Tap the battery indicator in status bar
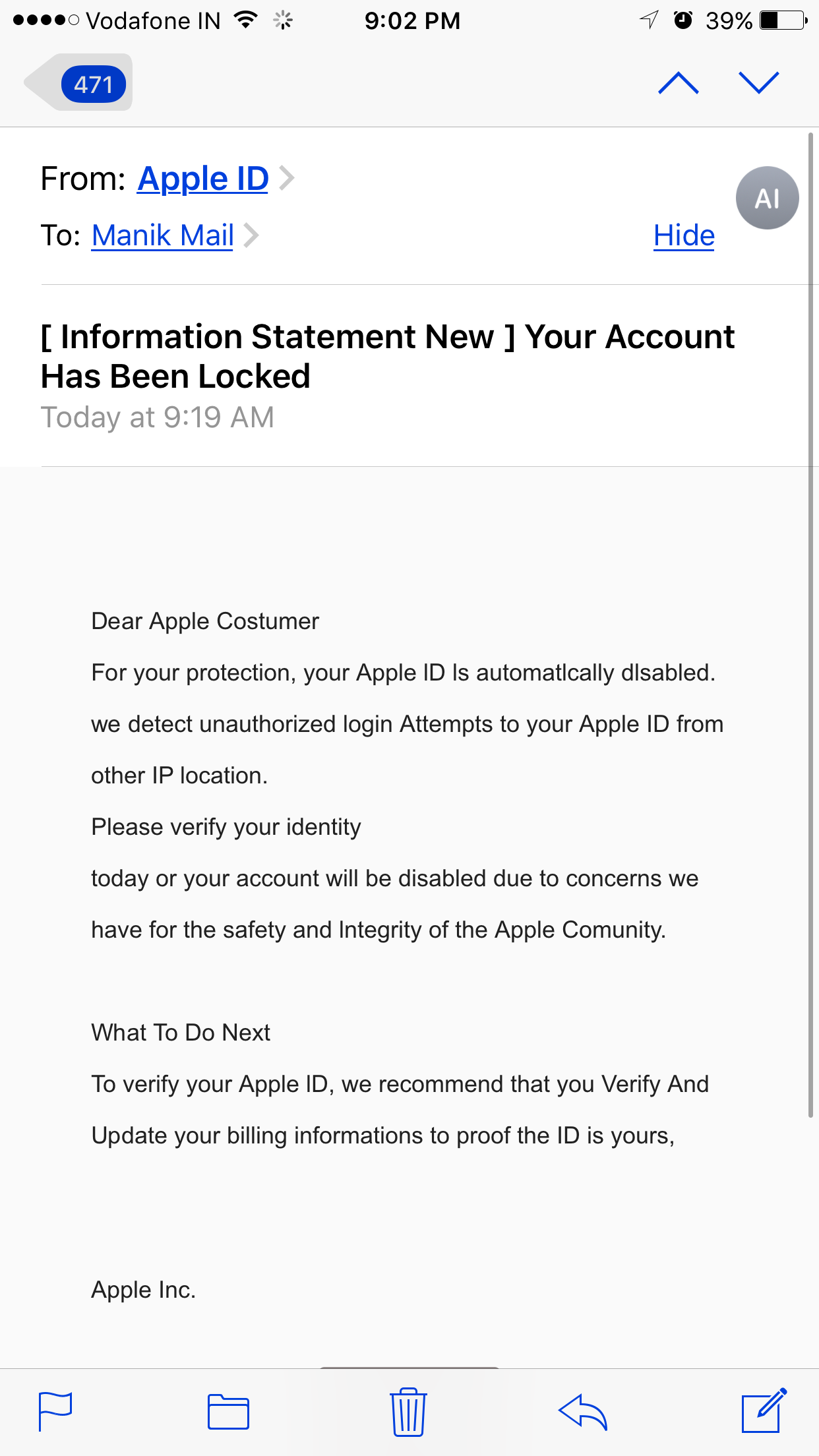819x1456 pixels. [783, 20]
